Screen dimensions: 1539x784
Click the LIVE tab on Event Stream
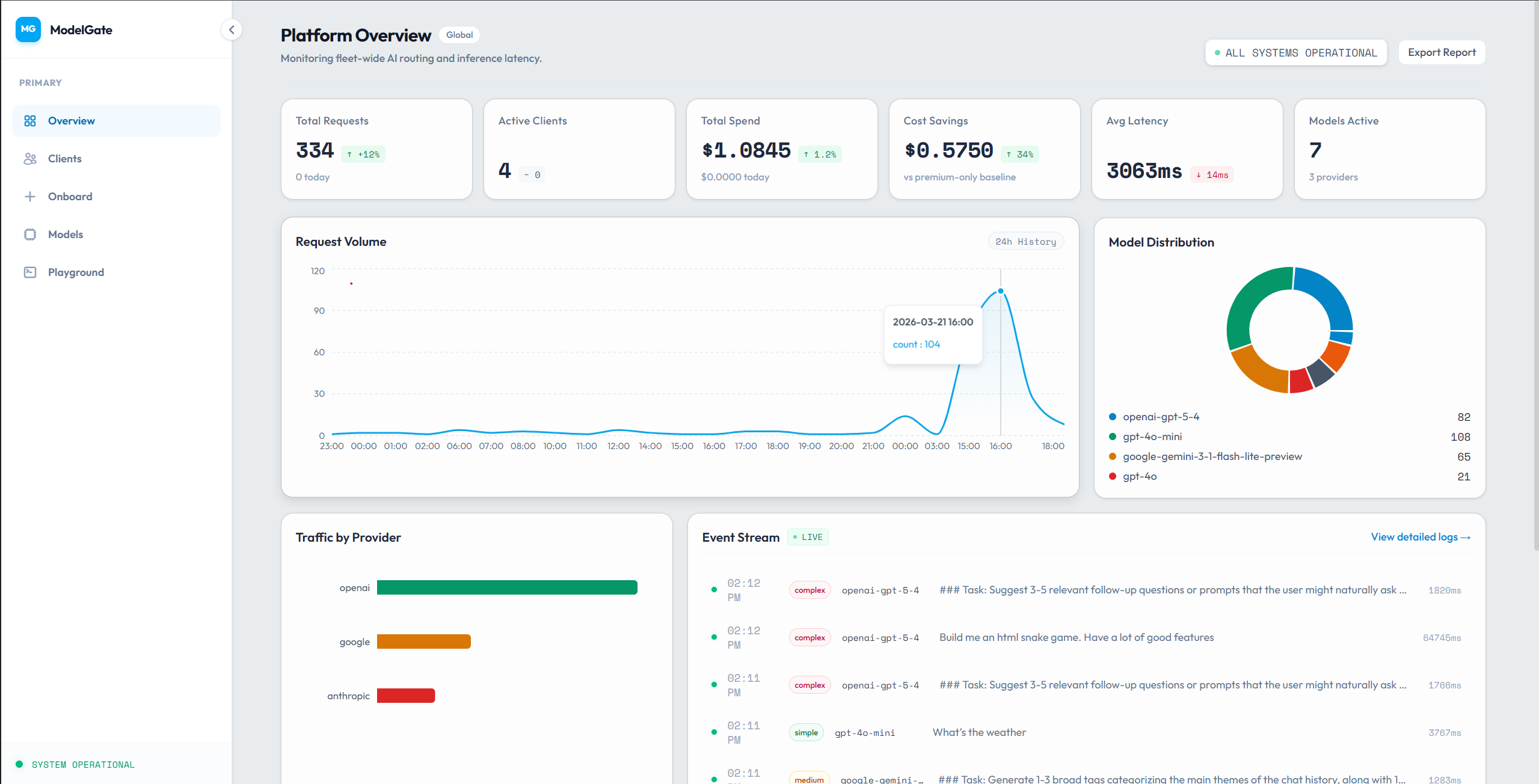tap(808, 536)
